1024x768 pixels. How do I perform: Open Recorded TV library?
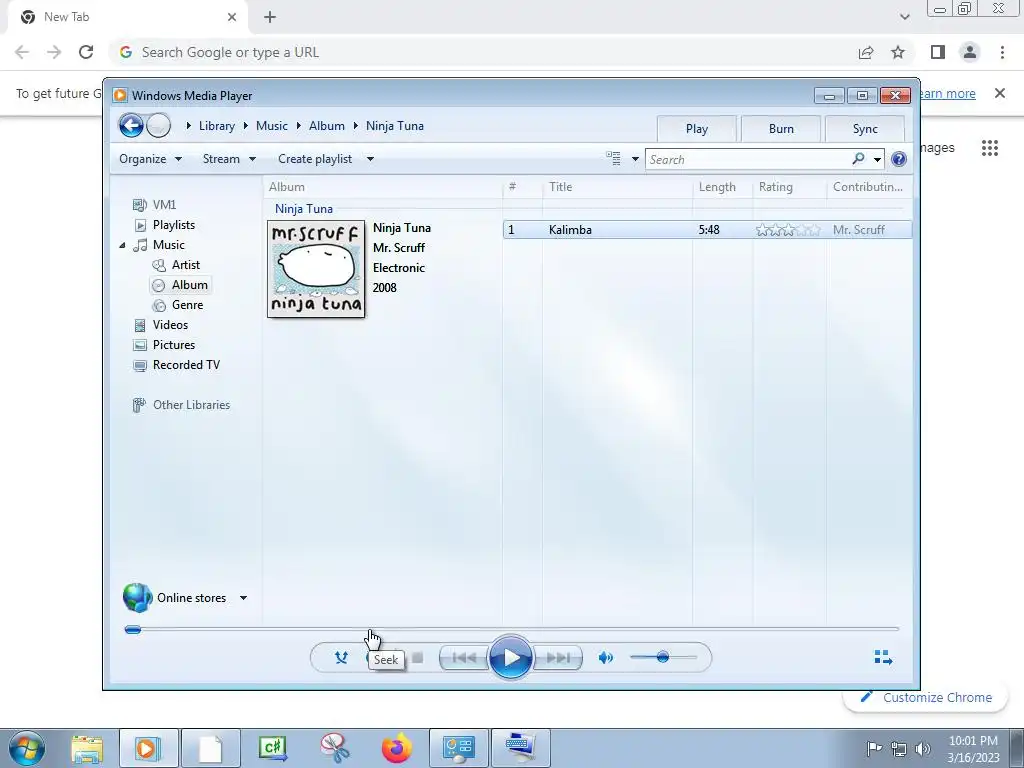point(186,365)
